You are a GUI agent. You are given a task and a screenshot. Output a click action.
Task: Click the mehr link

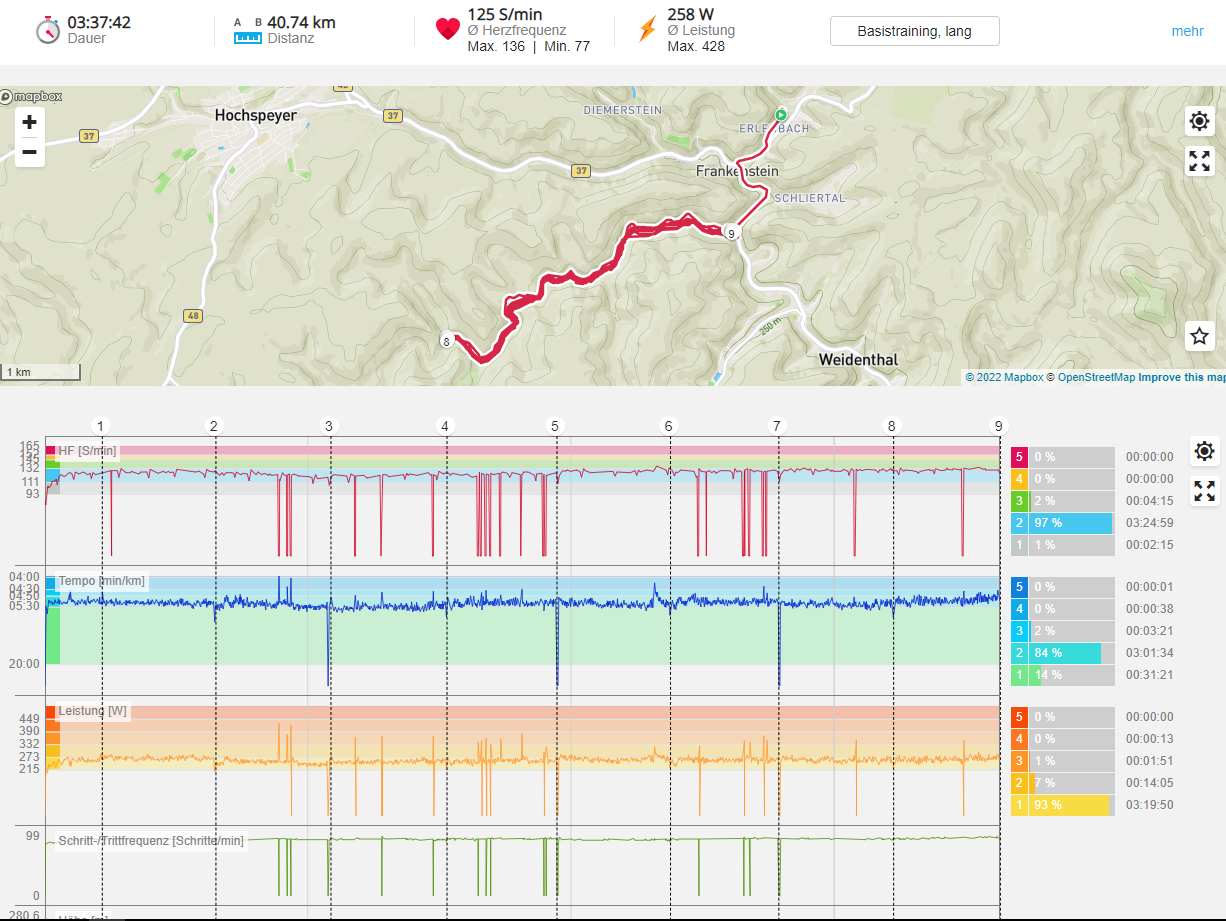tap(1187, 31)
